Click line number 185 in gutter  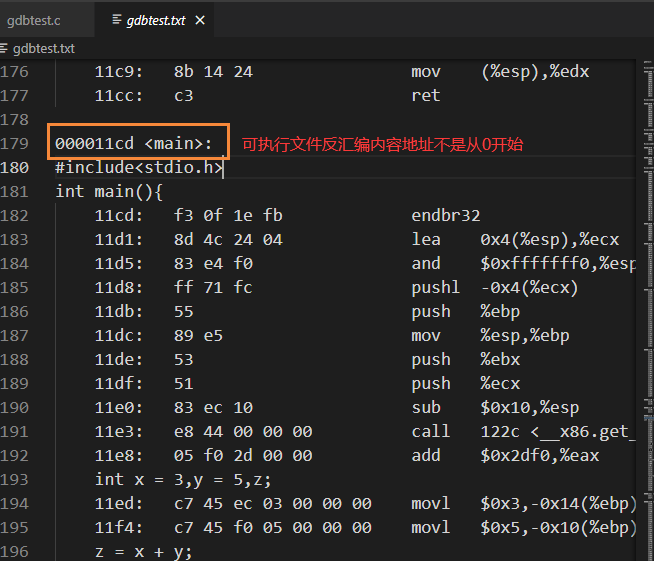pyautogui.click(x=15, y=288)
